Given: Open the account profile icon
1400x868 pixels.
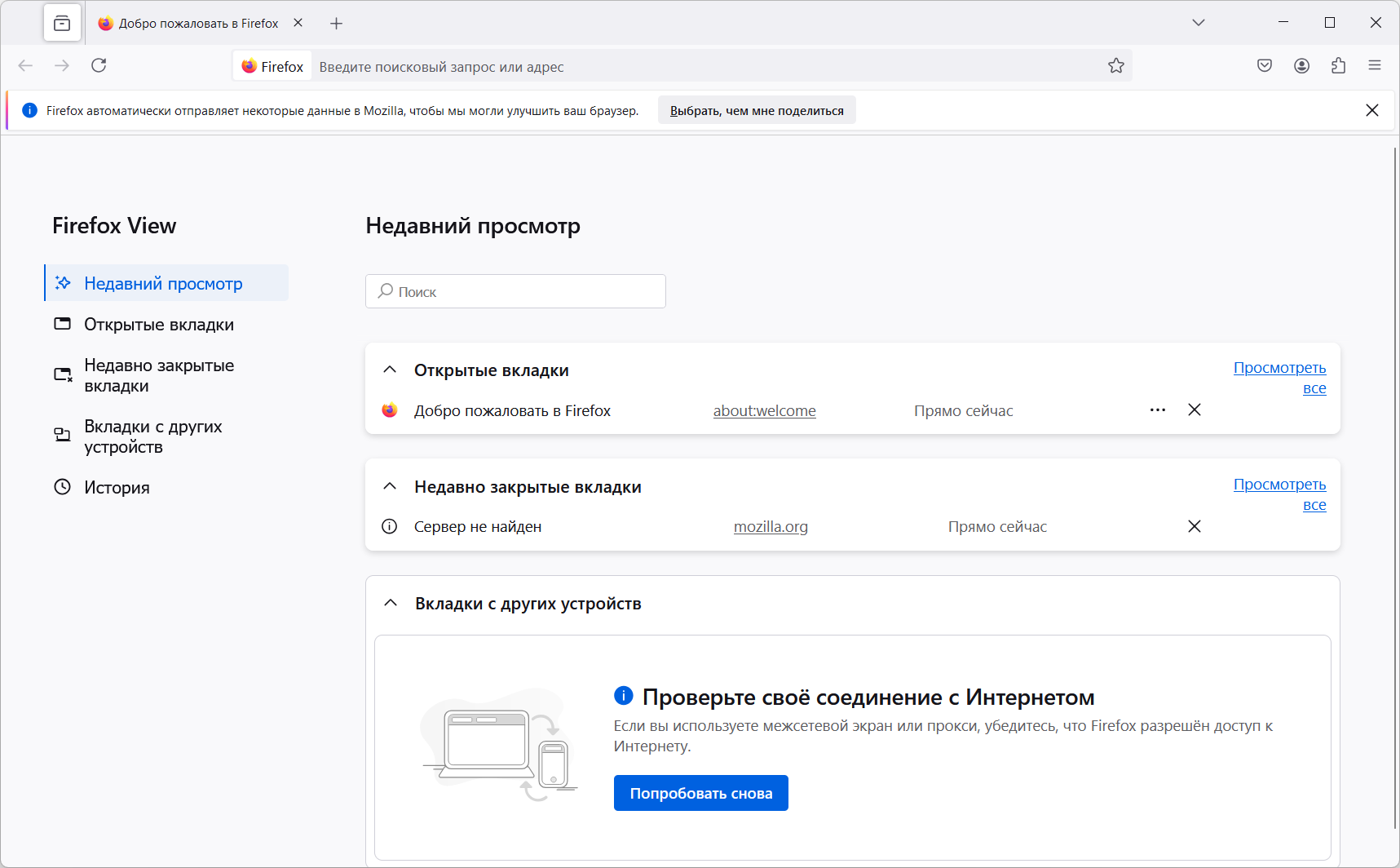Looking at the screenshot, I should [x=1302, y=65].
